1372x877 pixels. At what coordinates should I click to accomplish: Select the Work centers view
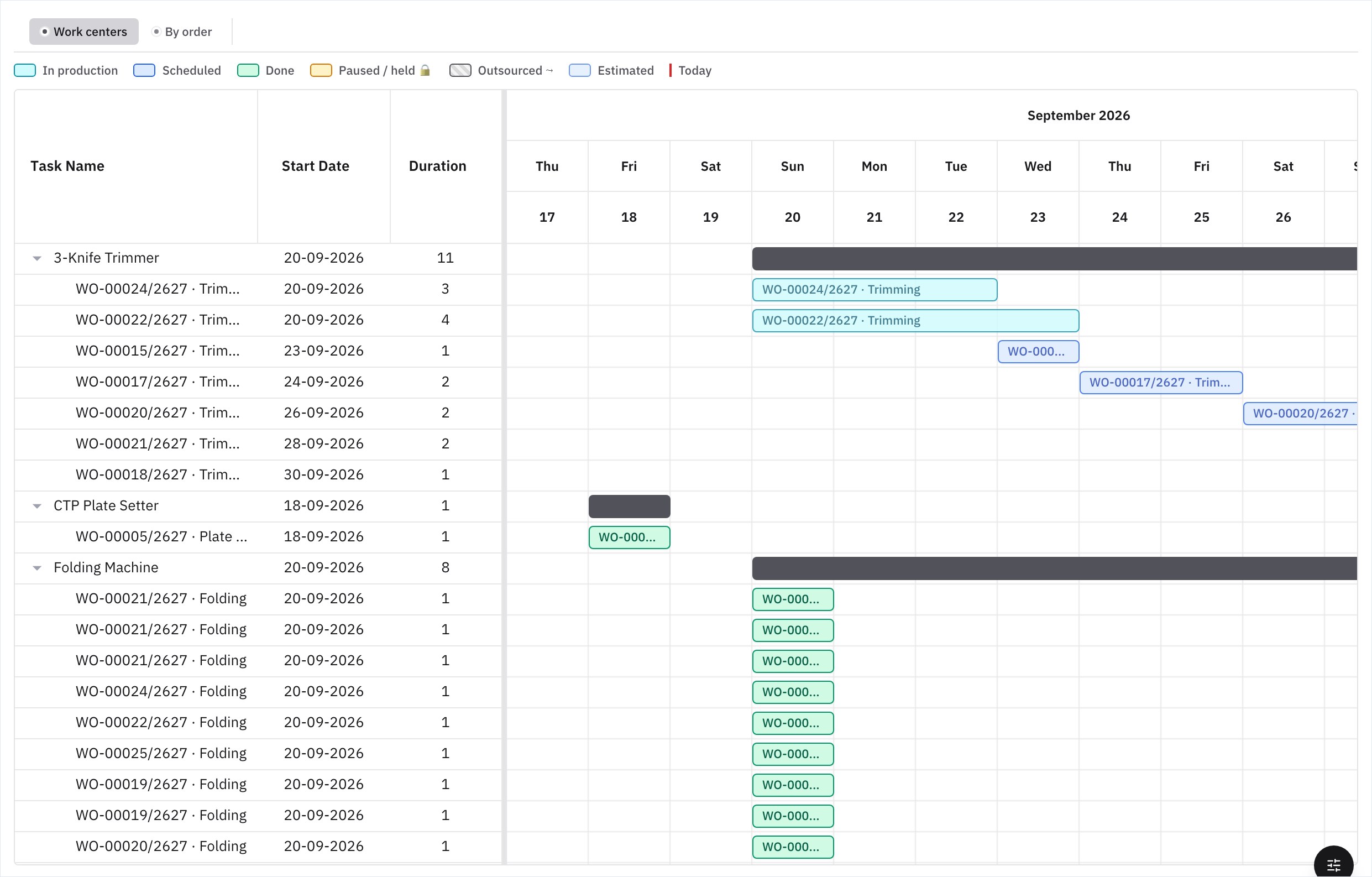(x=84, y=32)
